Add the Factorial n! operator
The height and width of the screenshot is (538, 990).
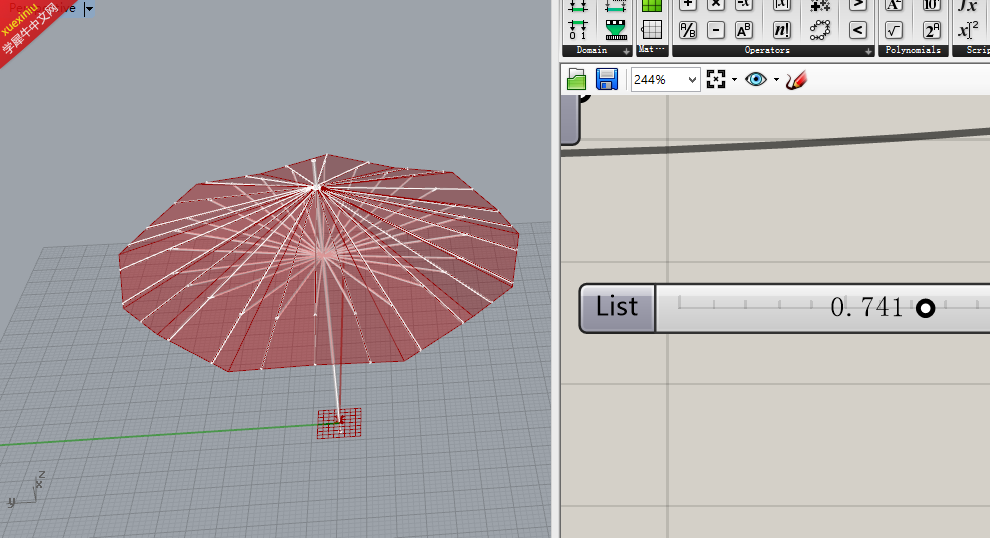click(x=782, y=30)
